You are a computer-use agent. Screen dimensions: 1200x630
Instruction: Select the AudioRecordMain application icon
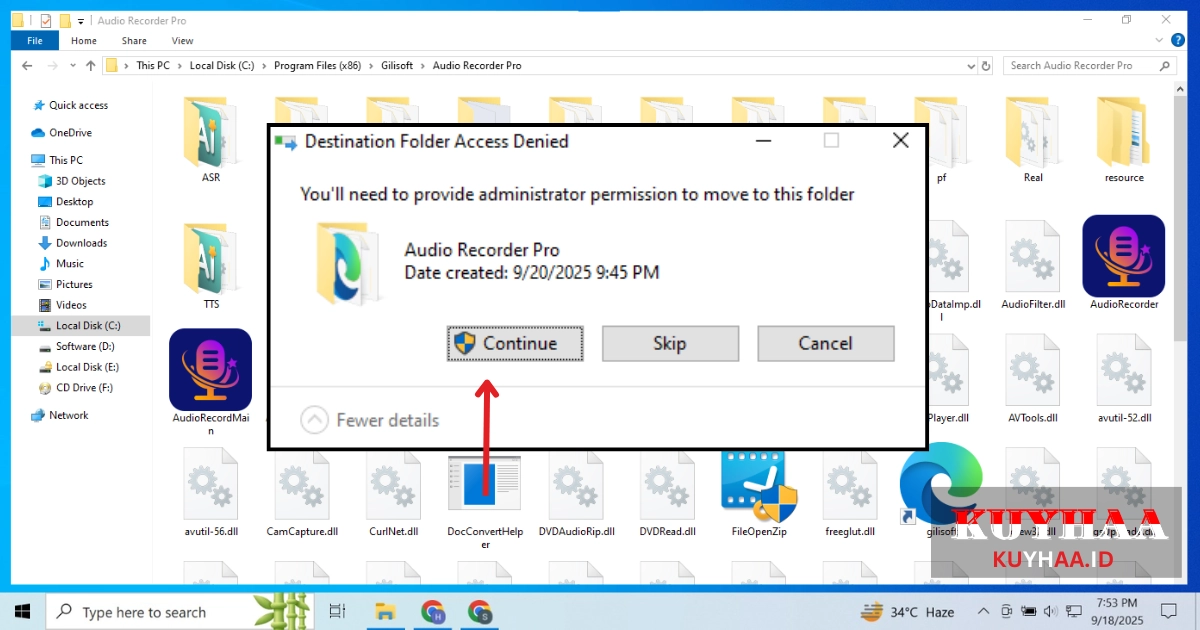tap(210, 370)
